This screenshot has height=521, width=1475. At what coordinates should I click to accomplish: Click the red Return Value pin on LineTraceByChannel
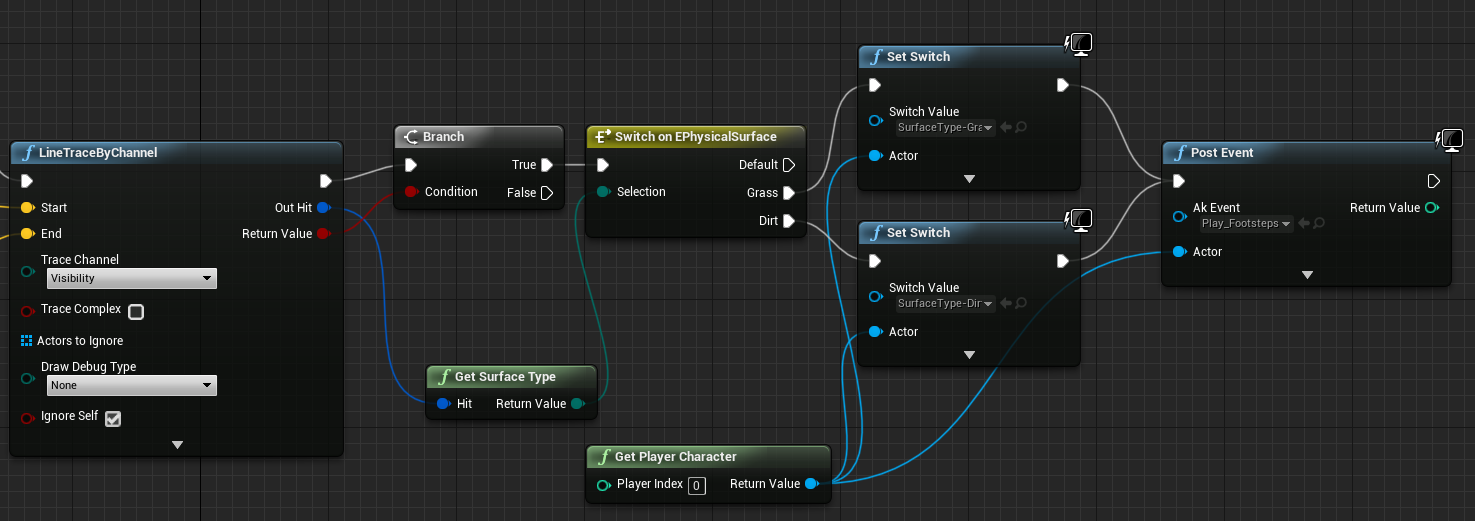[x=323, y=234]
